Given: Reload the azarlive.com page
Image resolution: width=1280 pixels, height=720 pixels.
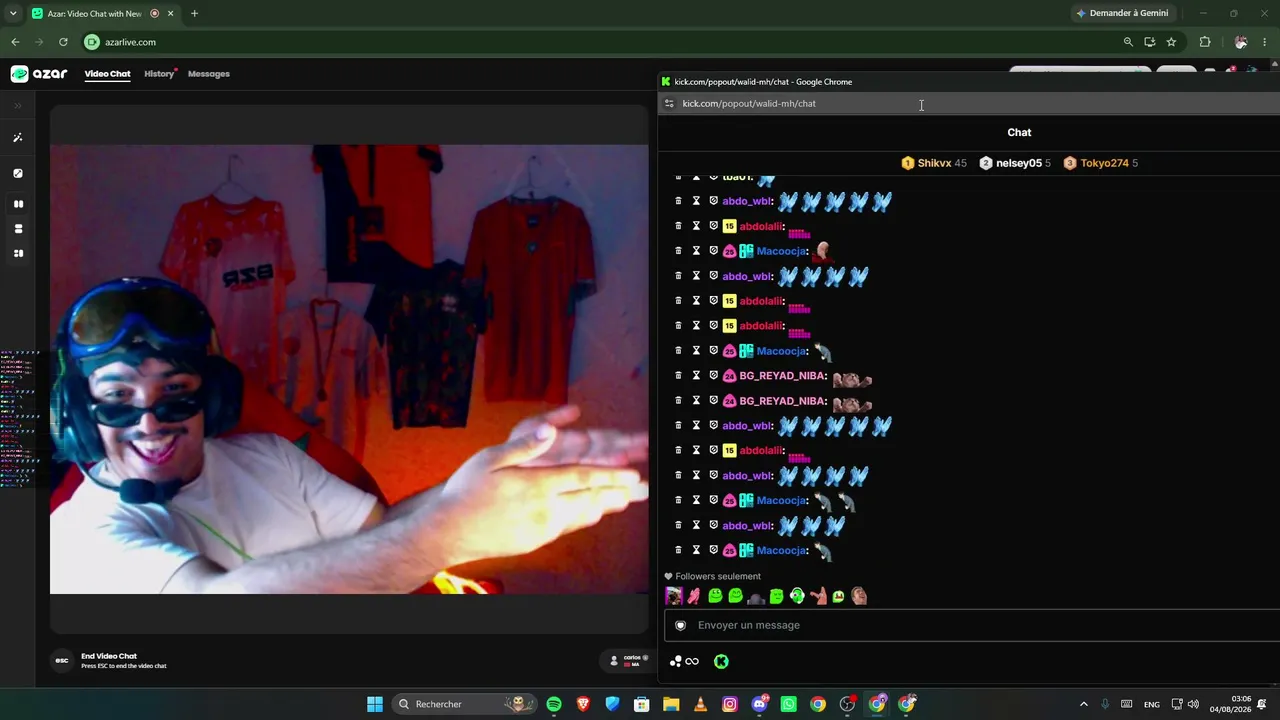Looking at the screenshot, I should [x=63, y=42].
